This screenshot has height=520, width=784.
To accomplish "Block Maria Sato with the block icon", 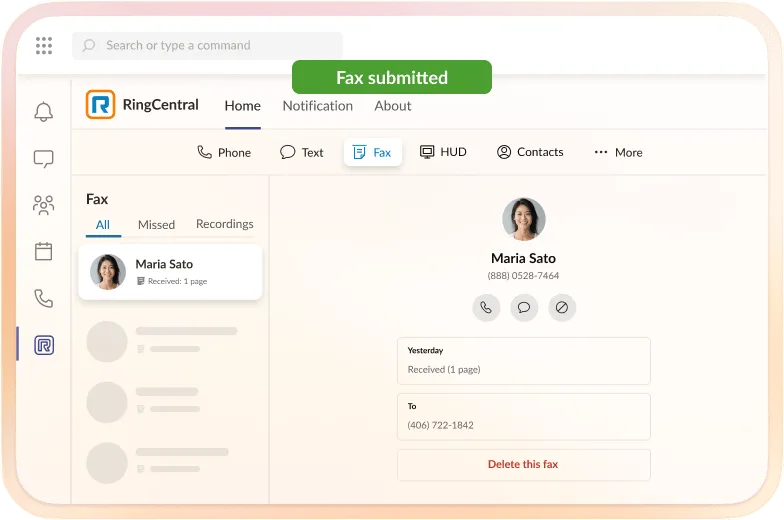I will (562, 307).
